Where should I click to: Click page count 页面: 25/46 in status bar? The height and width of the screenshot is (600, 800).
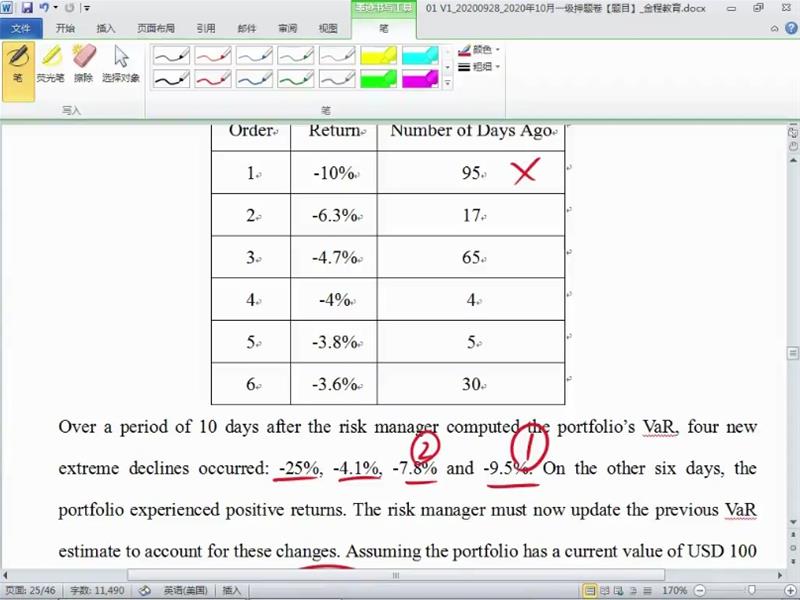pos(30,590)
